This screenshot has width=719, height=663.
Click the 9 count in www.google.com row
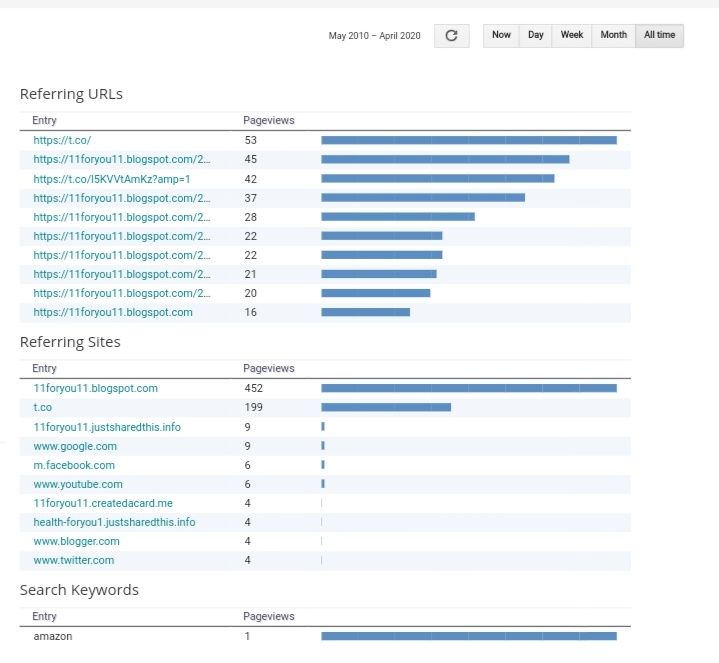coord(248,447)
